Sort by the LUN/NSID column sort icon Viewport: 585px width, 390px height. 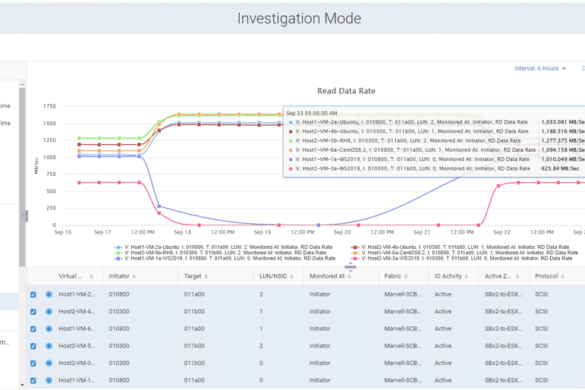[292, 277]
